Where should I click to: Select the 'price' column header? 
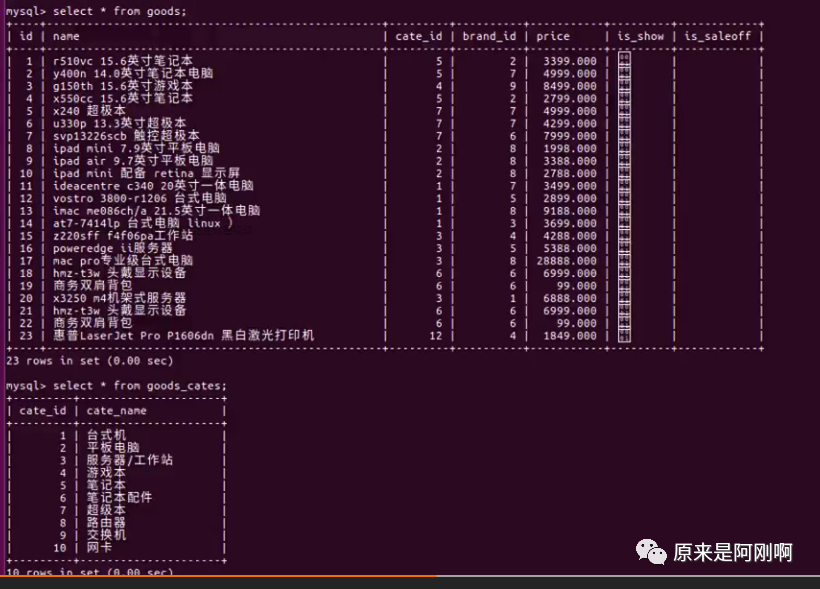pyautogui.click(x=553, y=37)
